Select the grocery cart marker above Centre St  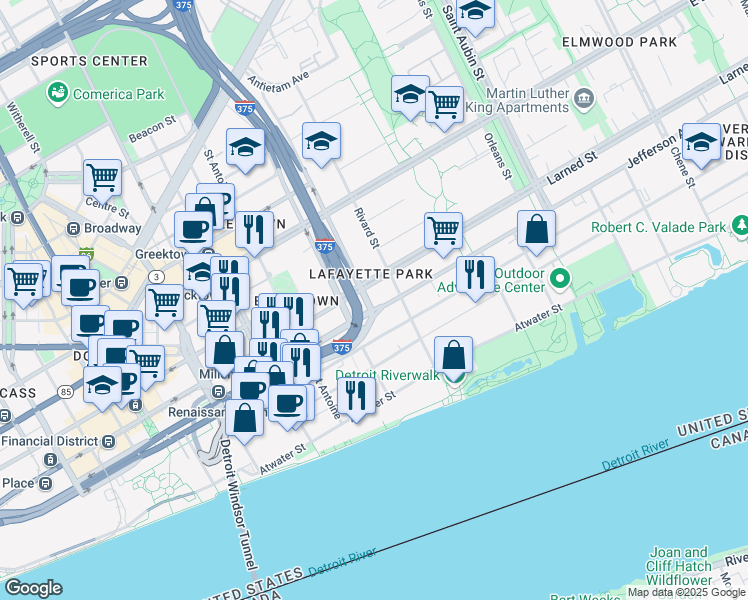pos(102,178)
